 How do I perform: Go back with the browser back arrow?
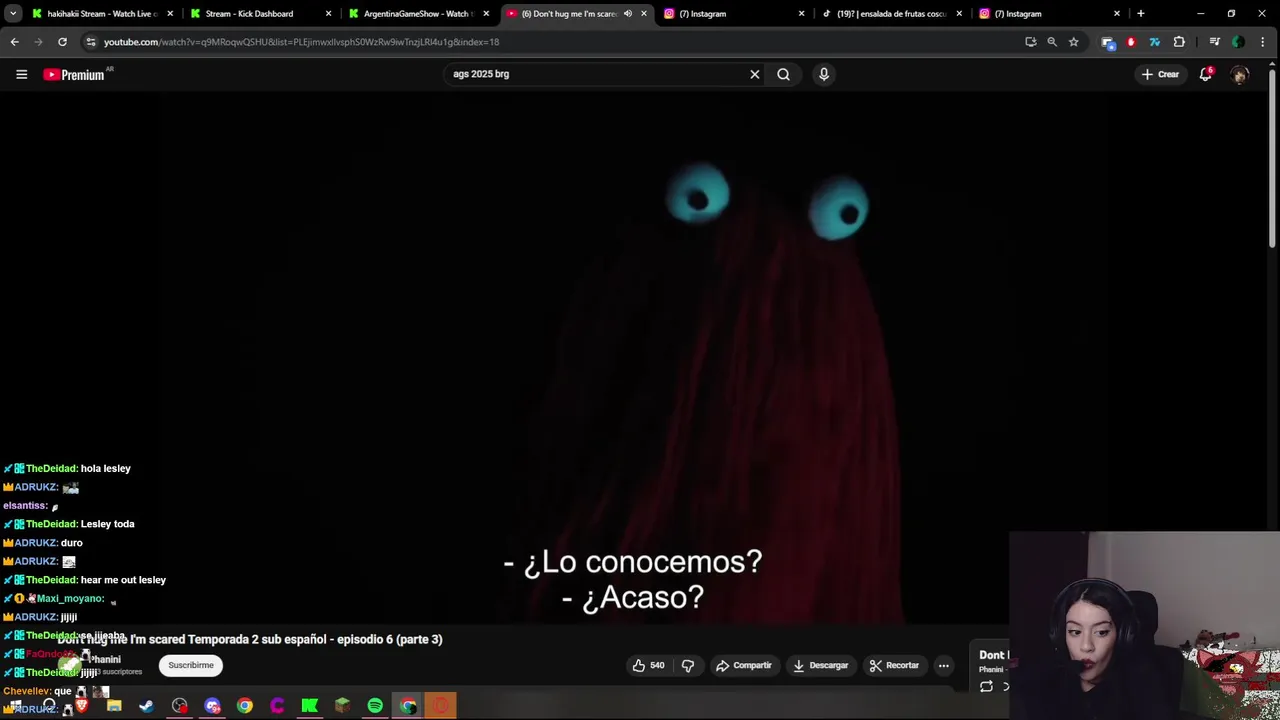coord(14,42)
